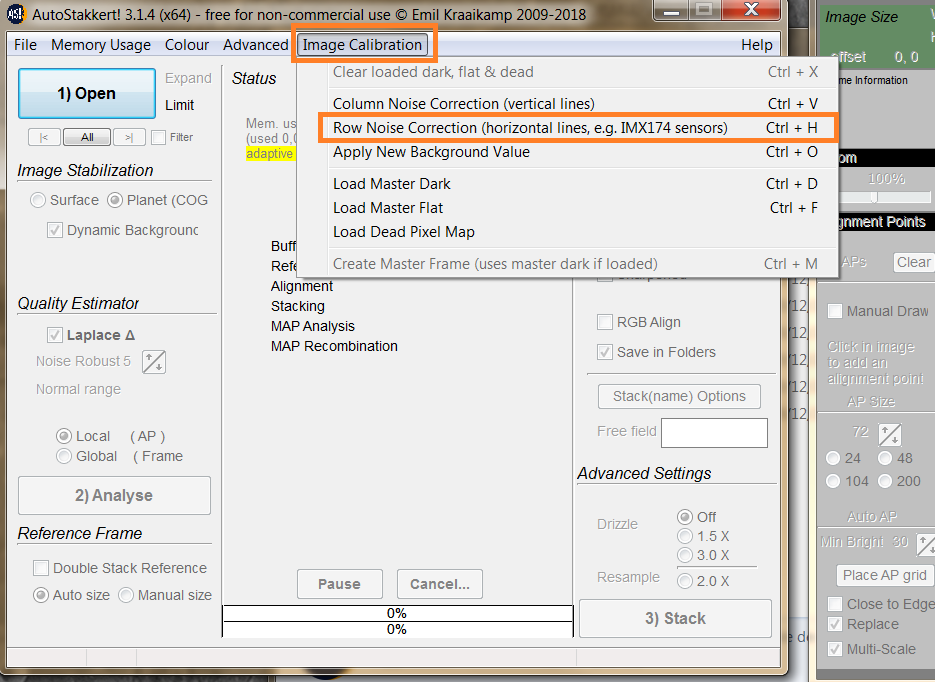Click the Free field text box

coord(714,433)
